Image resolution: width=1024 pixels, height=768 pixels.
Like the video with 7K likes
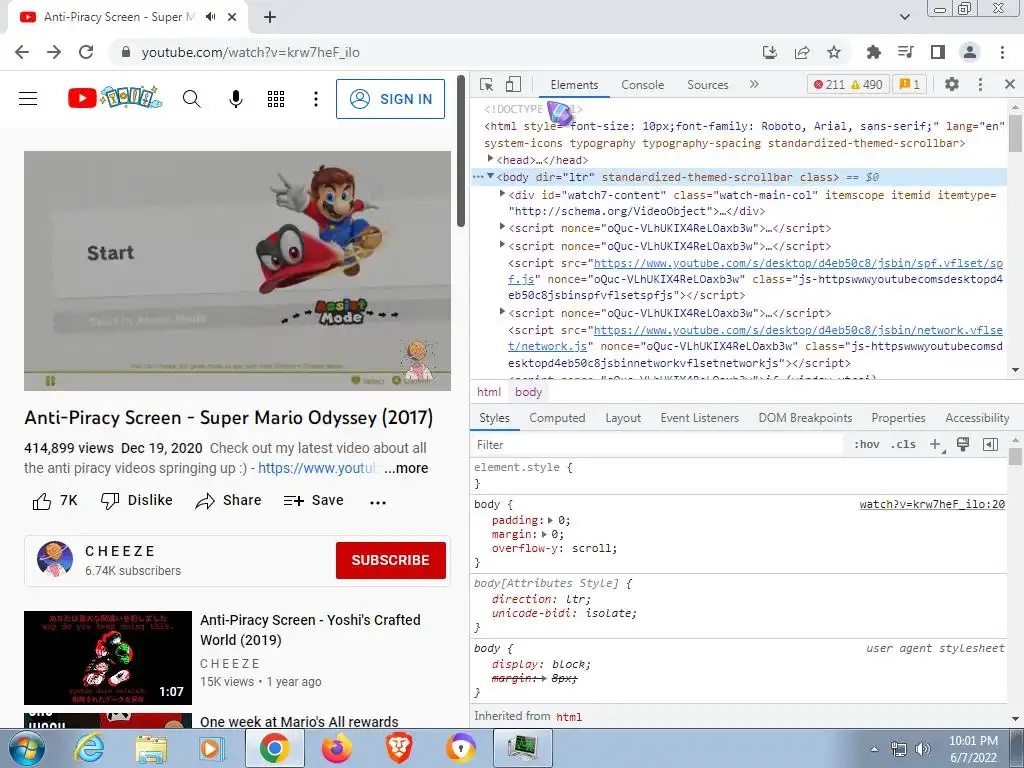55,501
